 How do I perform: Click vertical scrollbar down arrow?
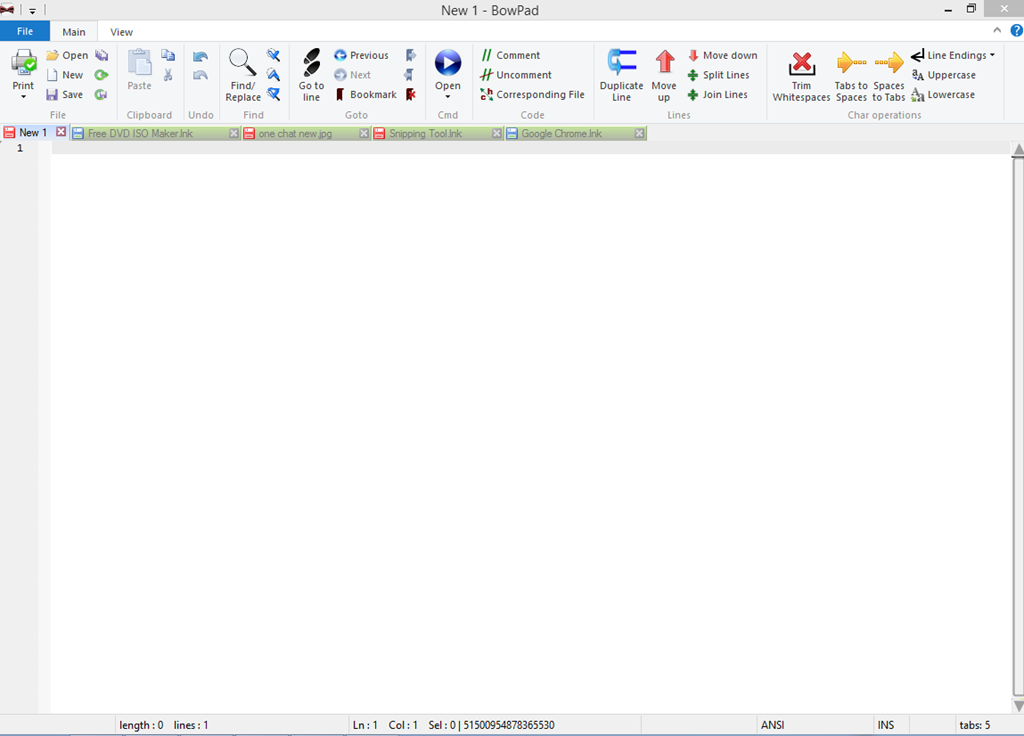coord(1017,705)
